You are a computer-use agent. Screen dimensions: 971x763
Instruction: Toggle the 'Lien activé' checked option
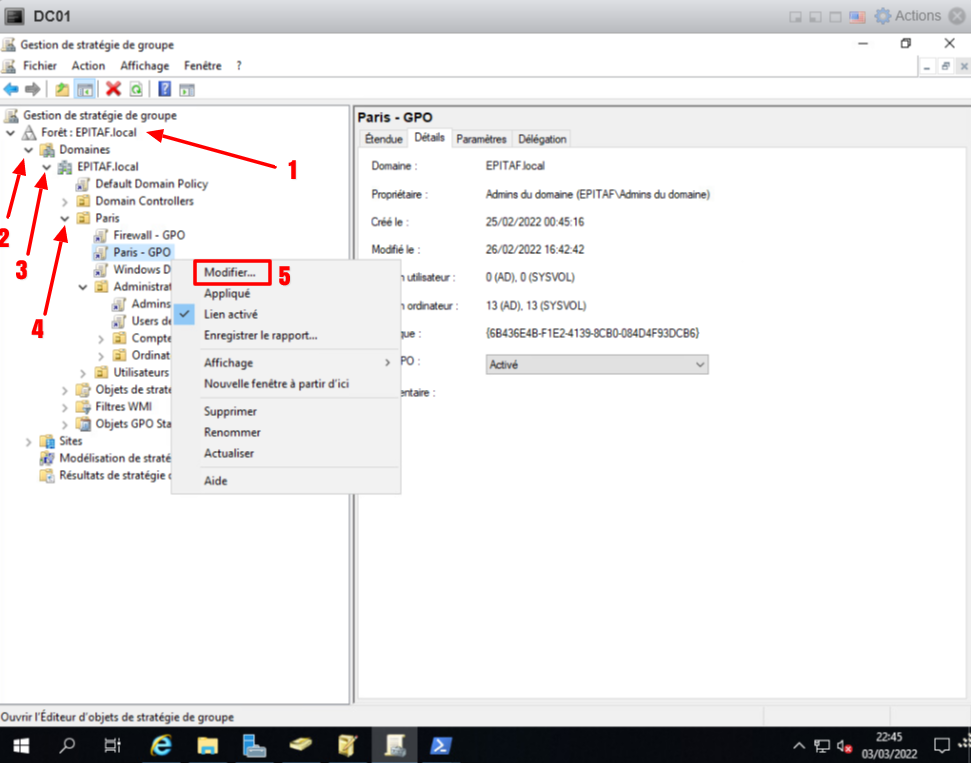(231, 314)
